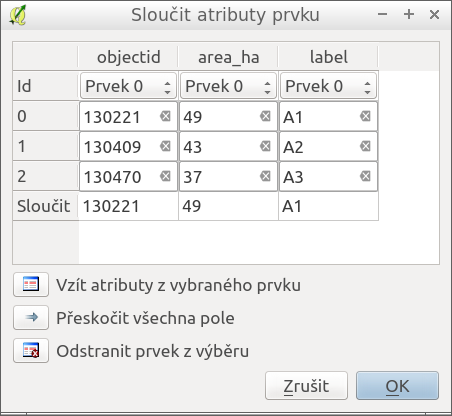This screenshot has height=416, width=452.
Task: Select row header 1 in the table
Action: [46, 146]
